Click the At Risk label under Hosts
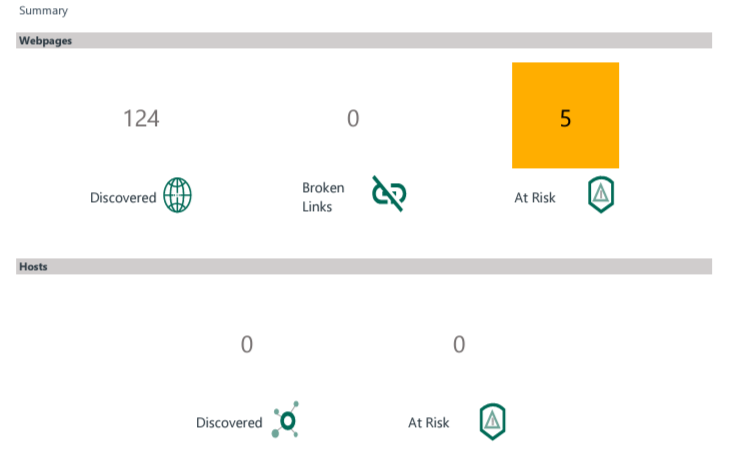 pyautogui.click(x=429, y=423)
